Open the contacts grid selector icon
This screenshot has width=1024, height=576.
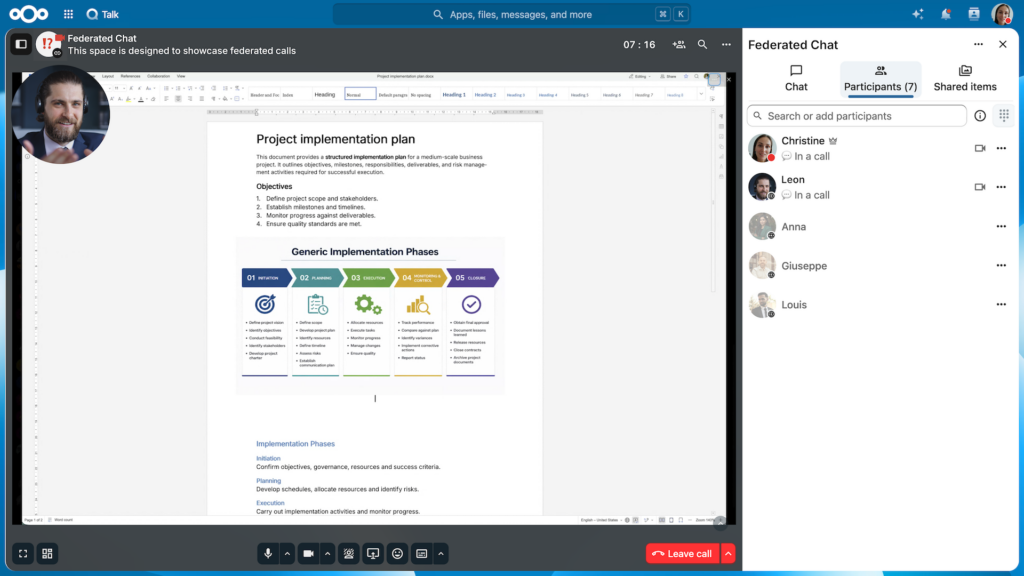(1004, 116)
